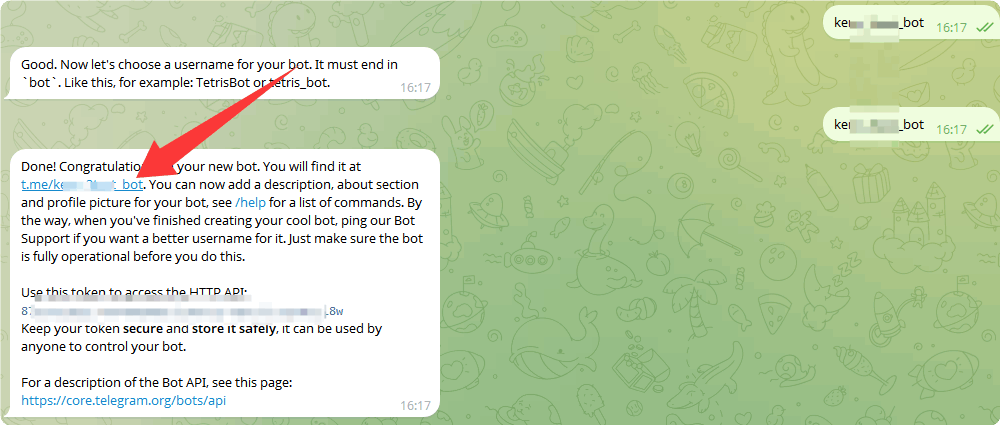Screen dimensions: 1000x425
Task: Click read checkmarks on second sent message
Action: [983, 130]
